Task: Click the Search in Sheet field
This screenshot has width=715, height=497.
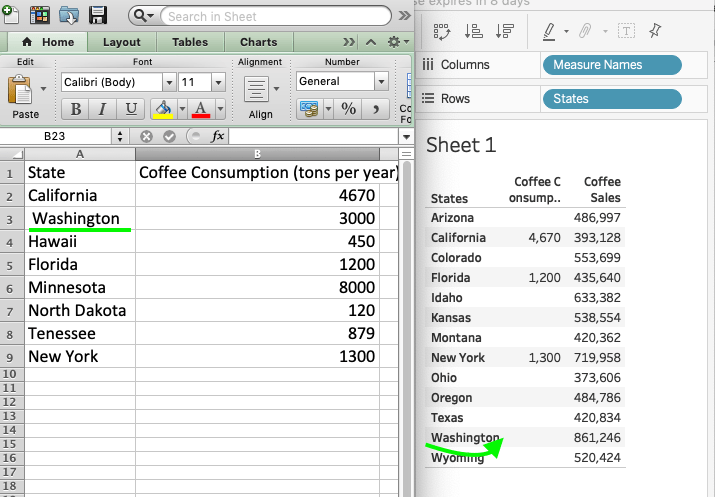Action: pos(275,16)
